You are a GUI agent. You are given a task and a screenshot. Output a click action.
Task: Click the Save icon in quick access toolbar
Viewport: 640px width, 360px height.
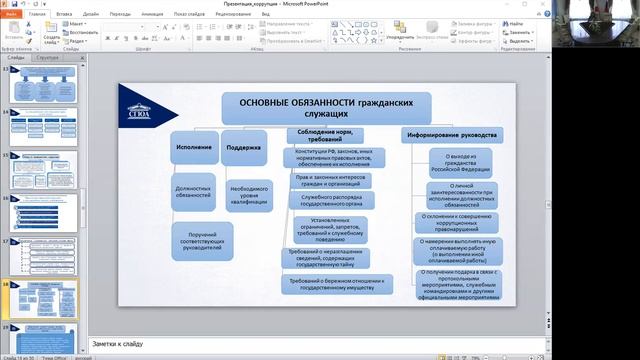15,4
